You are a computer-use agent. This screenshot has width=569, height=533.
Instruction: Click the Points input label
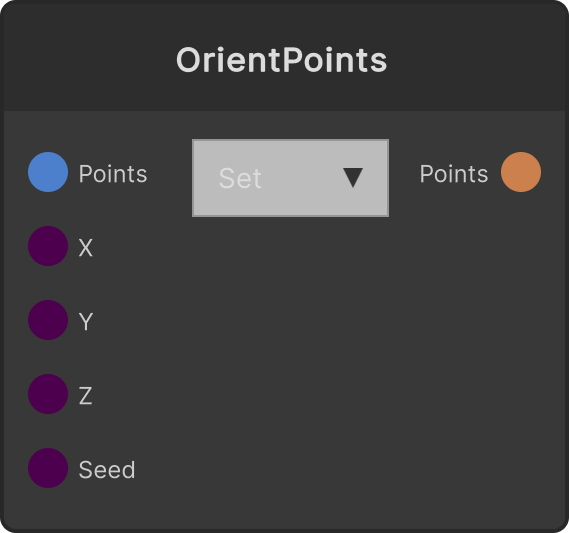(113, 174)
